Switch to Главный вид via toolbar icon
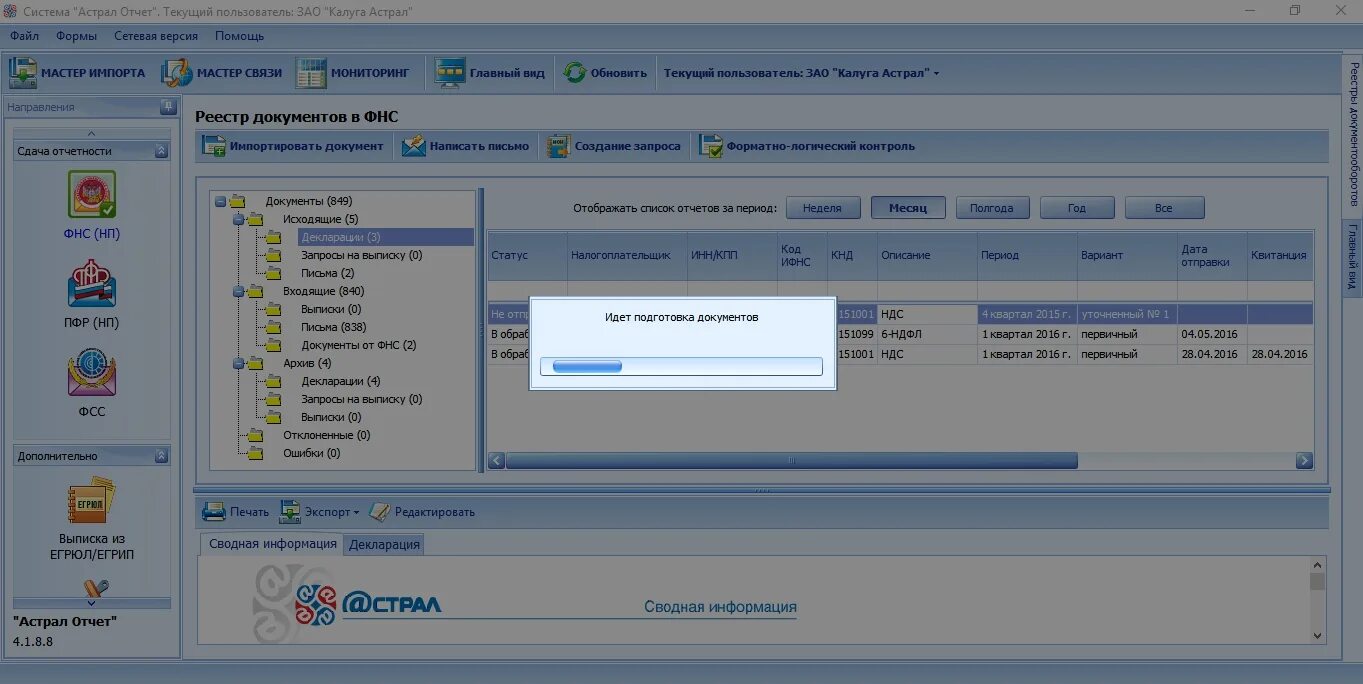Image resolution: width=1363 pixels, height=684 pixels. [451, 73]
